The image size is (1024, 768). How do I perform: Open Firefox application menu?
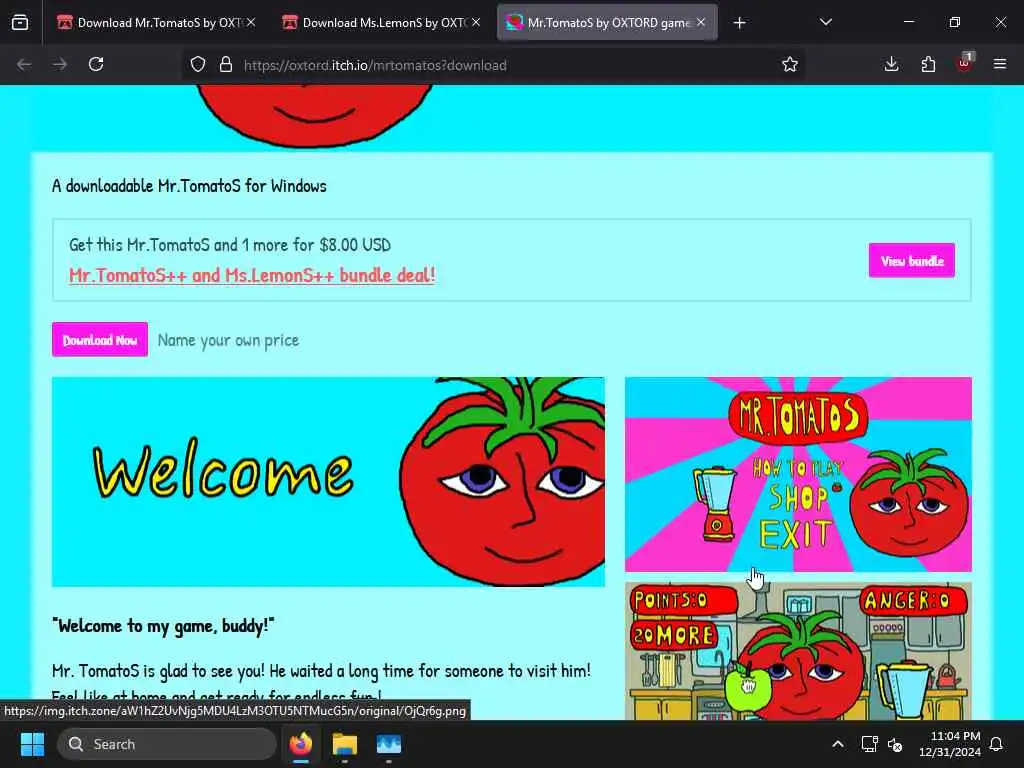1000,64
